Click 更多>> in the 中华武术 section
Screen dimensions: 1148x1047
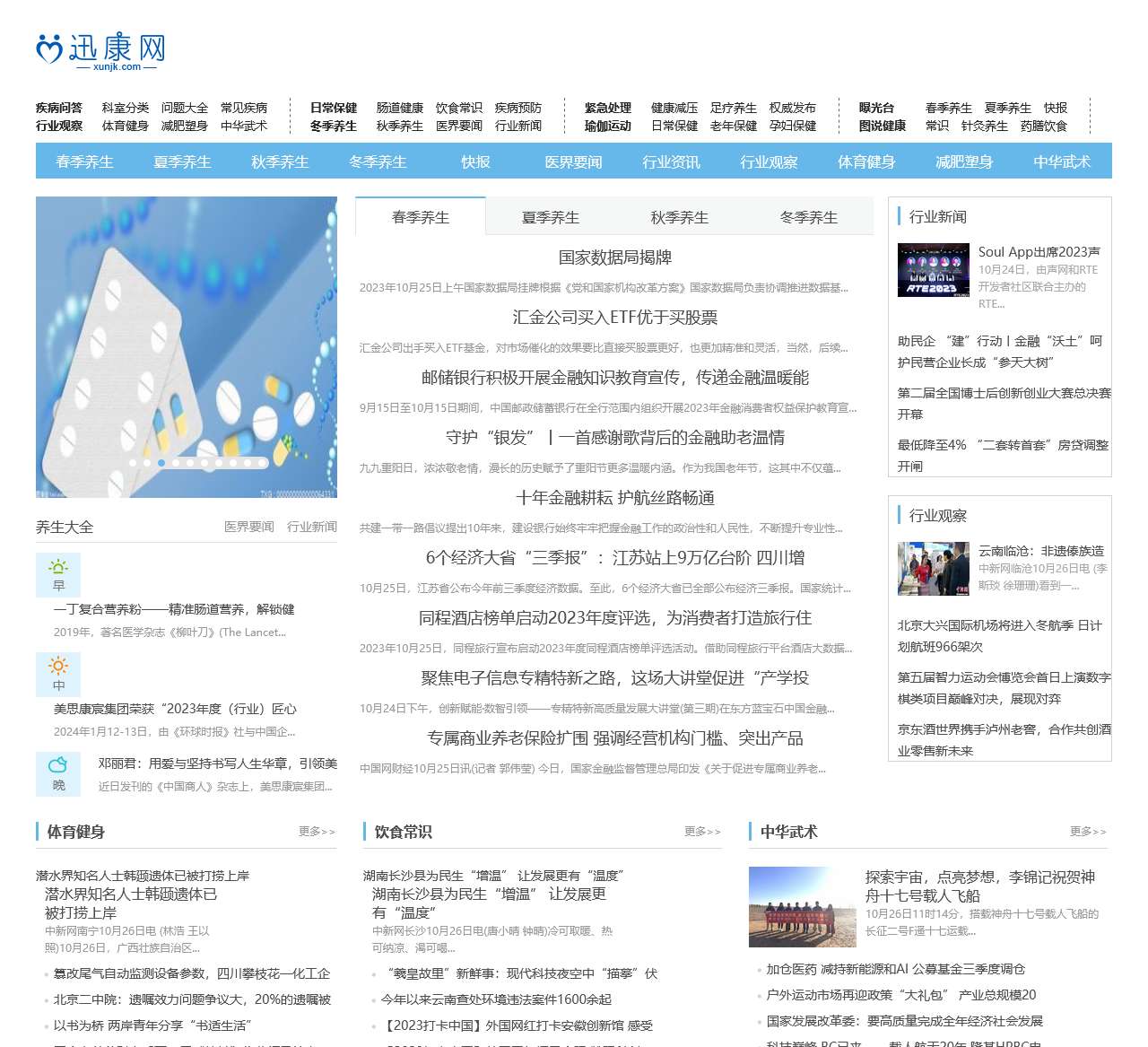(x=1088, y=832)
